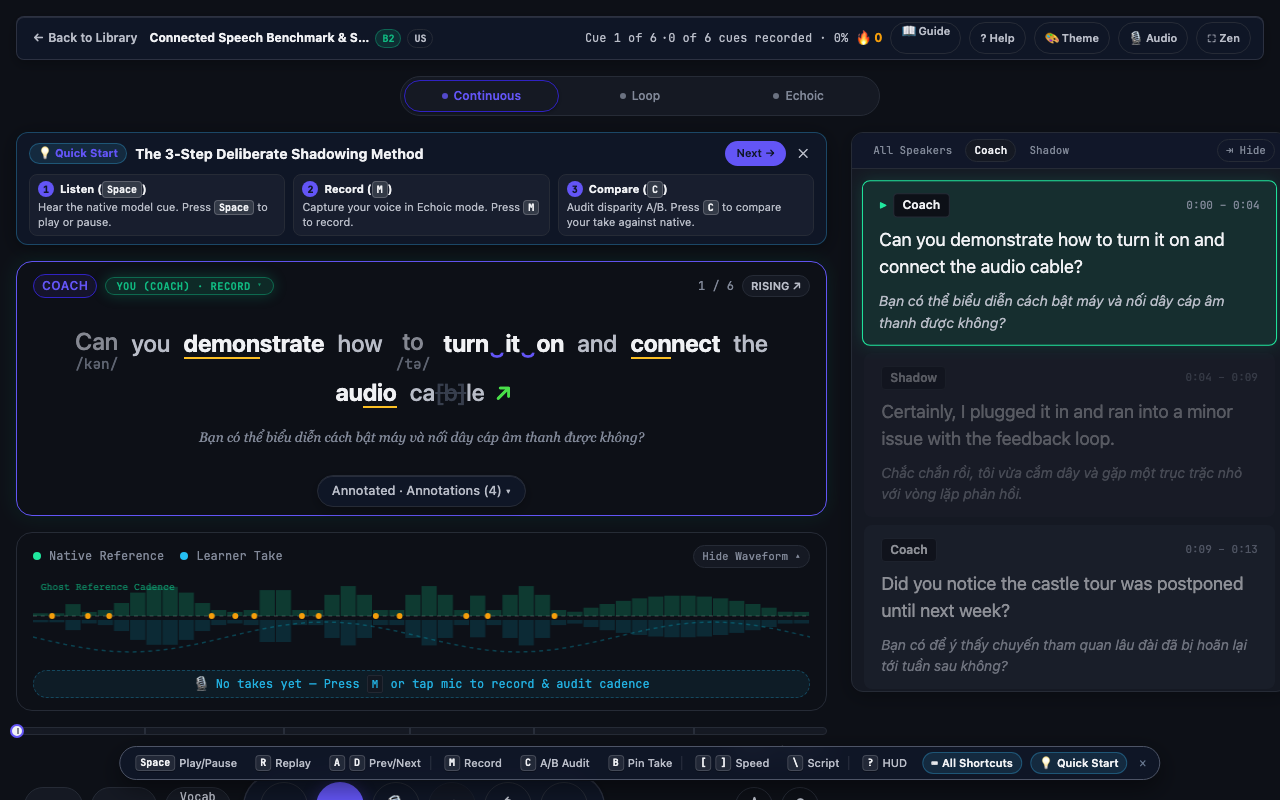Collapse the transcript panel using Hide
Image resolution: width=1280 pixels, height=800 pixels.
click(1246, 150)
